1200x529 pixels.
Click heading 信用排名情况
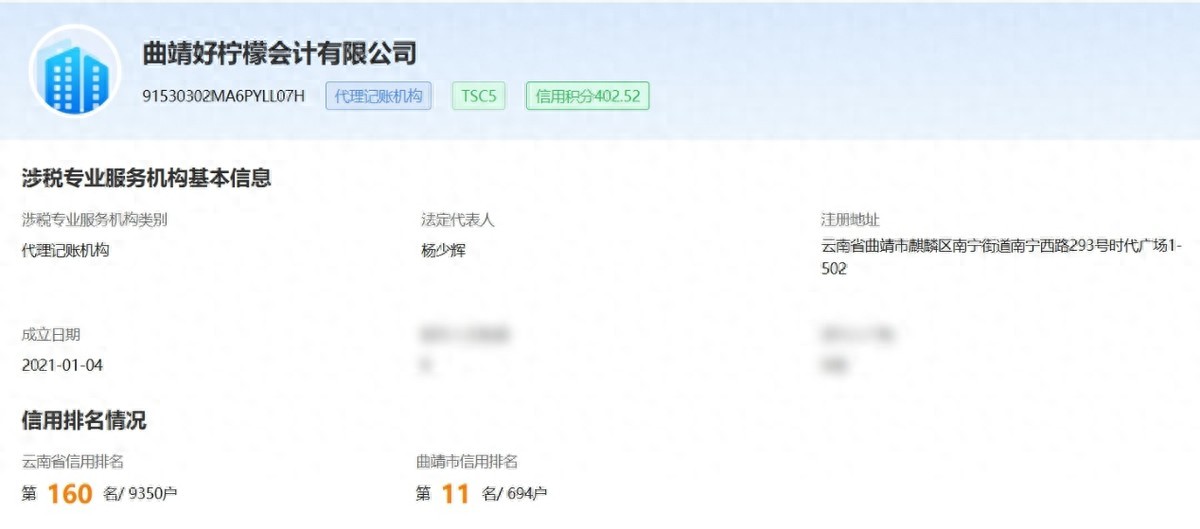point(84,421)
